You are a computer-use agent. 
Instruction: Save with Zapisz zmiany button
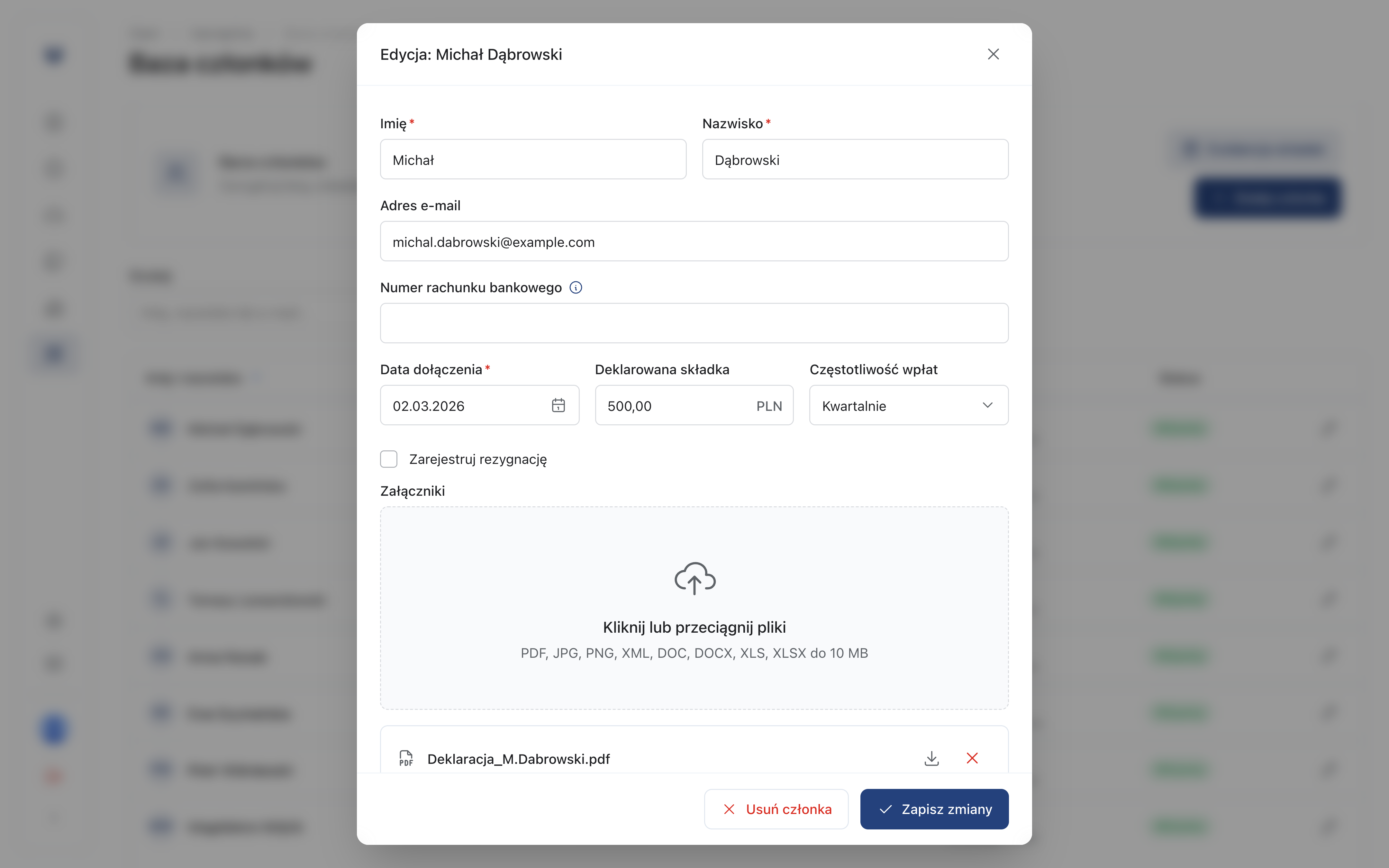[x=934, y=809]
